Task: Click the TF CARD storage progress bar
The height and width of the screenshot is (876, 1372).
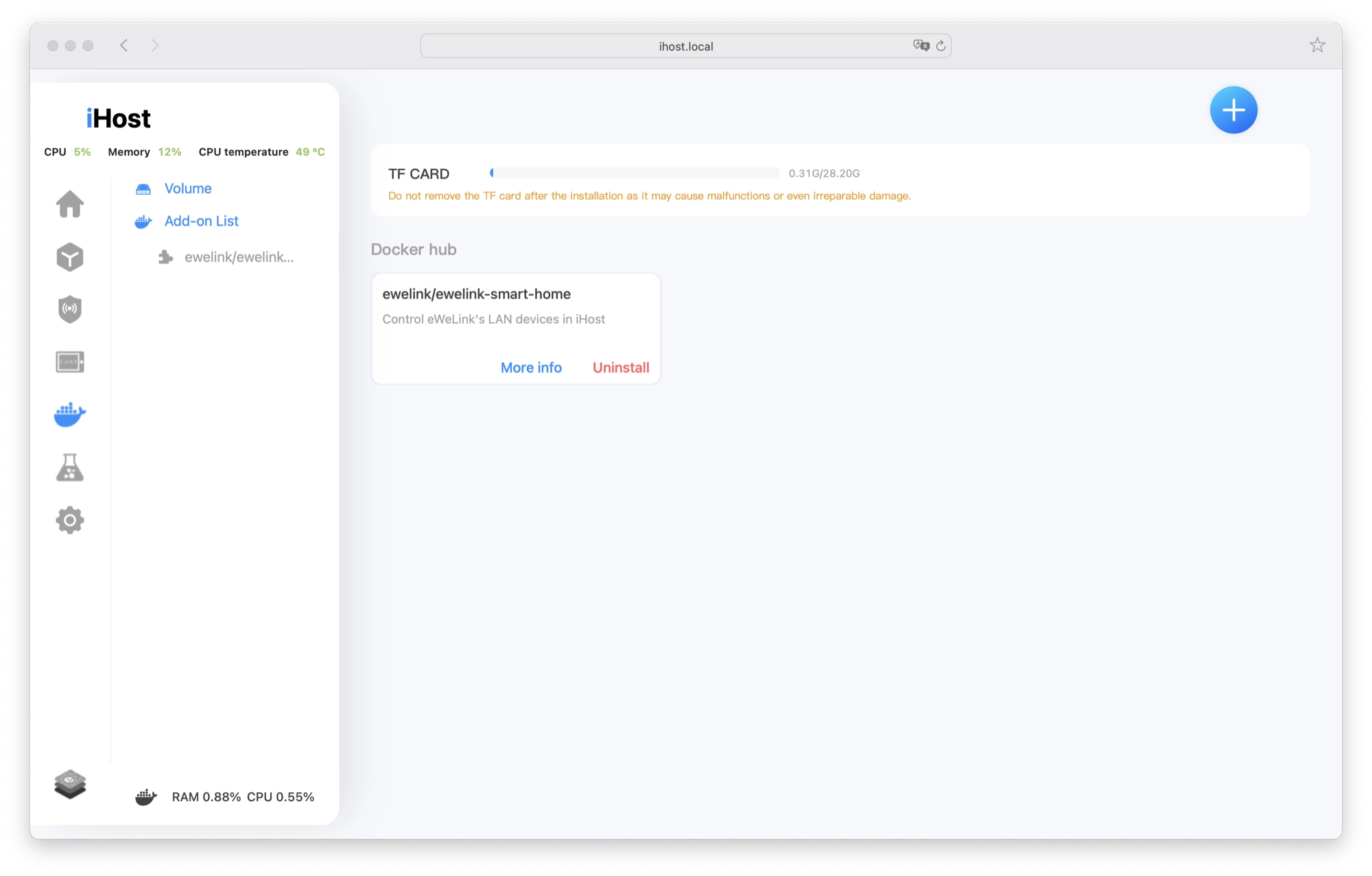Action: 635,173
